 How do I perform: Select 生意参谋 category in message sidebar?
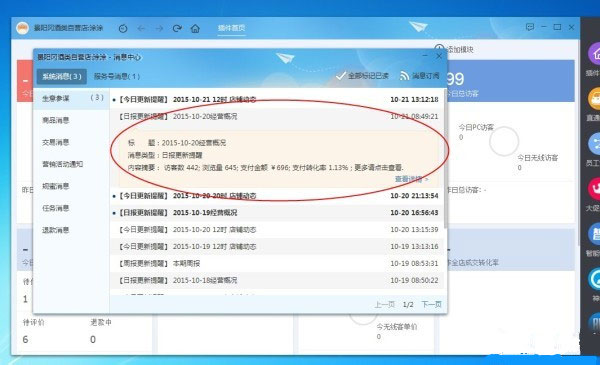click(x=71, y=98)
